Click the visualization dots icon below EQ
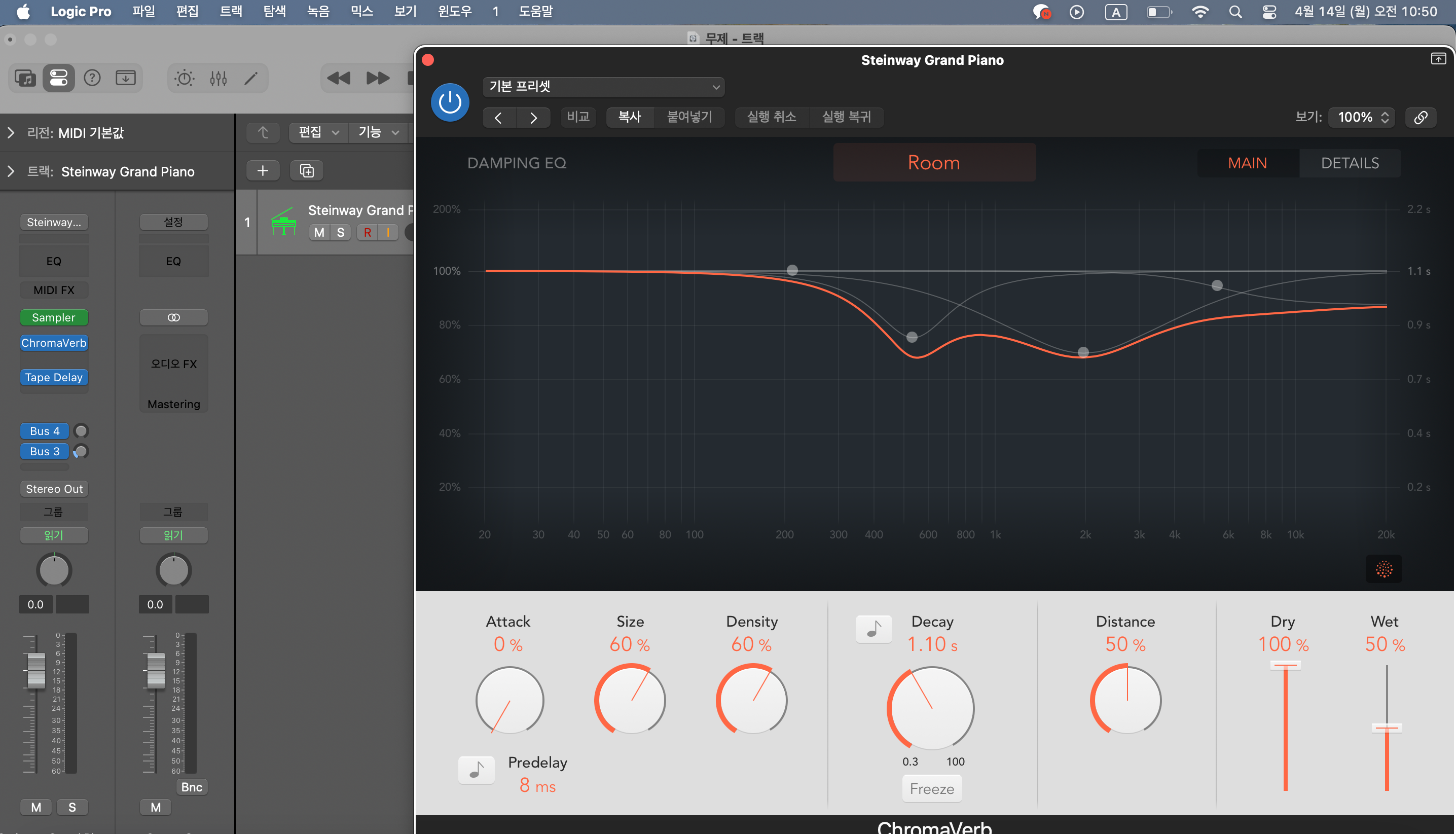The width and height of the screenshot is (1456, 834). pos(1384,569)
